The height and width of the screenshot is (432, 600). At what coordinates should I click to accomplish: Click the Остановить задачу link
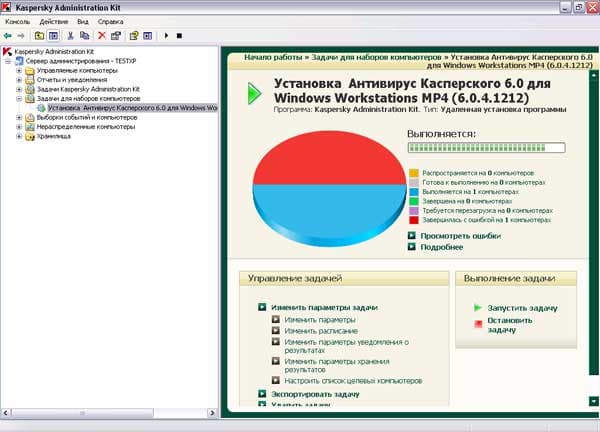coord(510,325)
